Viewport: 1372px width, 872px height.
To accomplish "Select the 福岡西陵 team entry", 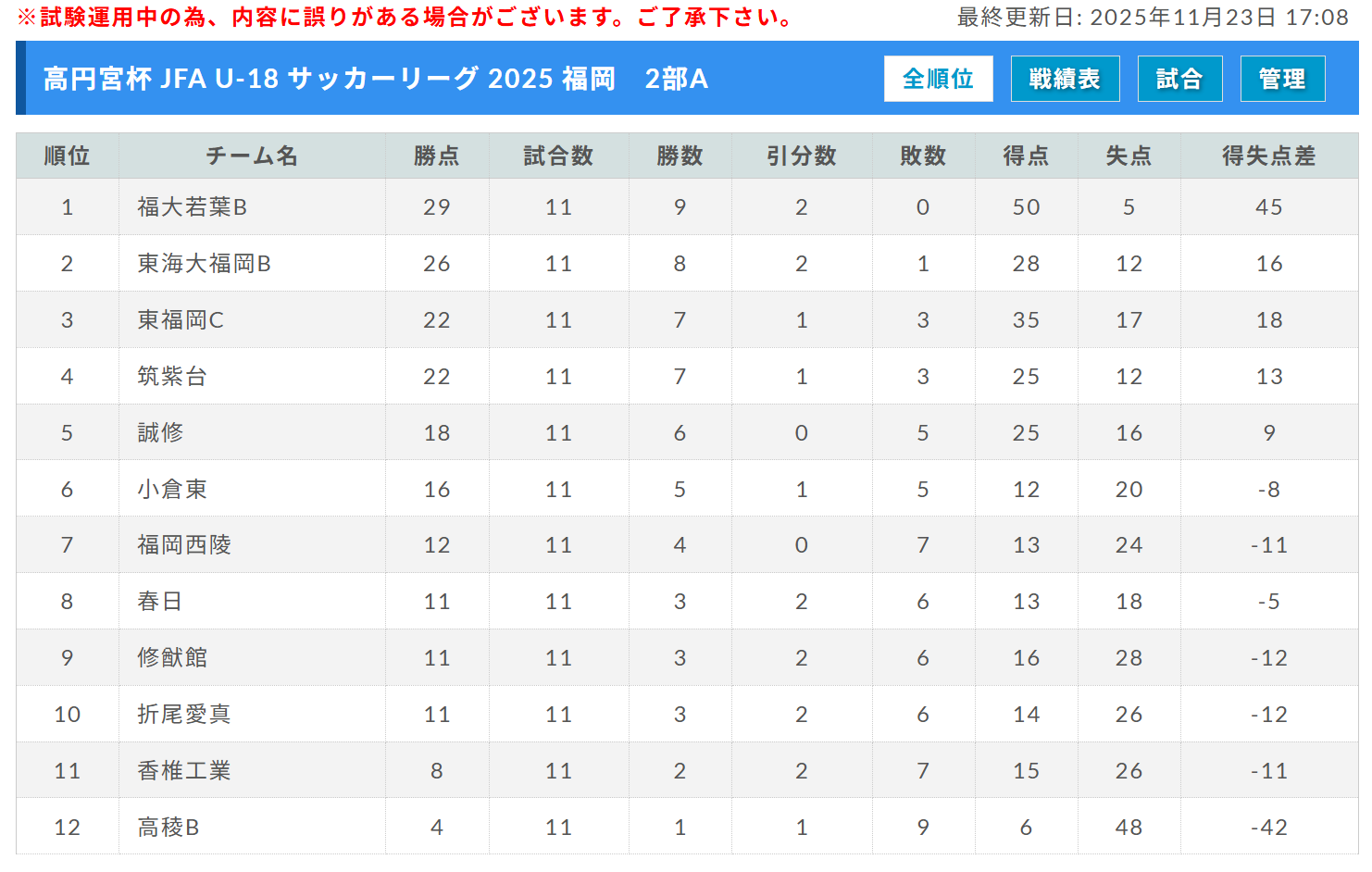I will (184, 545).
